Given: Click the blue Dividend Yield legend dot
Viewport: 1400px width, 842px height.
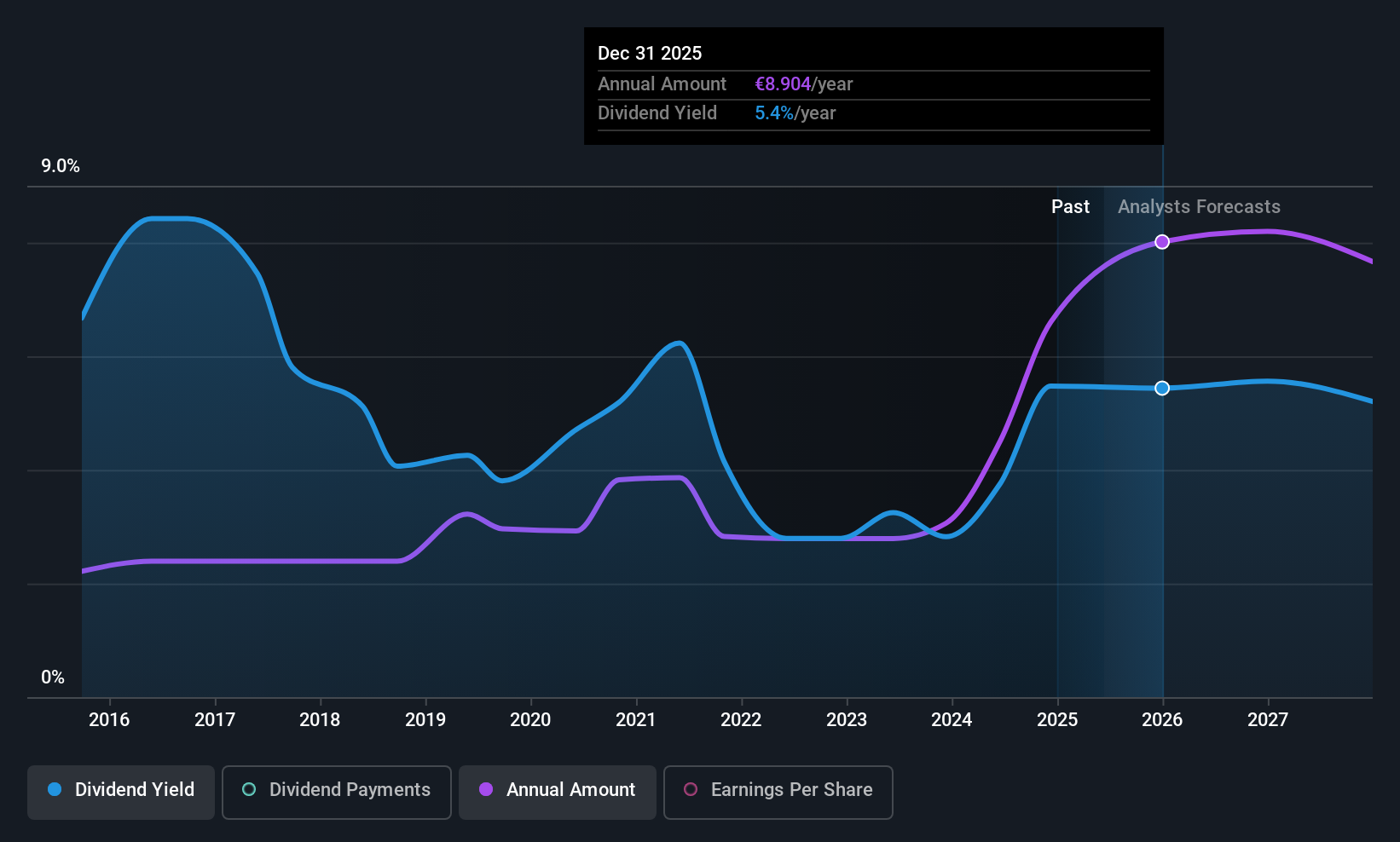Looking at the screenshot, I should point(55,789).
